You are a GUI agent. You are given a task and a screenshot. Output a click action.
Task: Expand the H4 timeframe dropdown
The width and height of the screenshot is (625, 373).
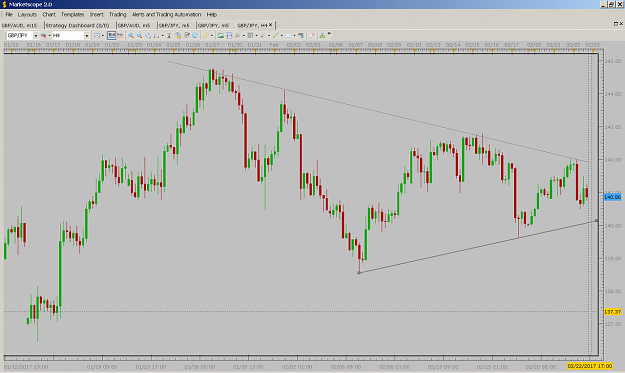[x=86, y=35]
